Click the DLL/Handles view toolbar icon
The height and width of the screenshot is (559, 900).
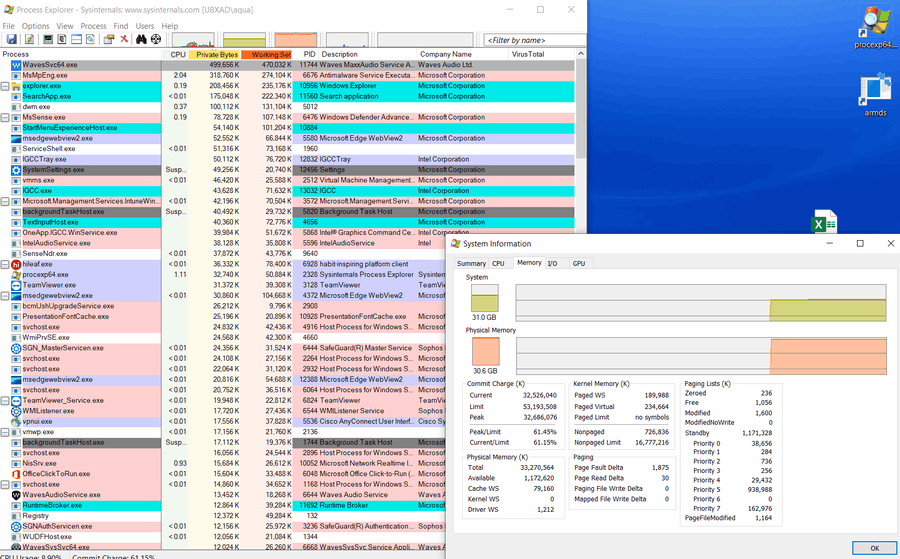[x=91, y=39]
